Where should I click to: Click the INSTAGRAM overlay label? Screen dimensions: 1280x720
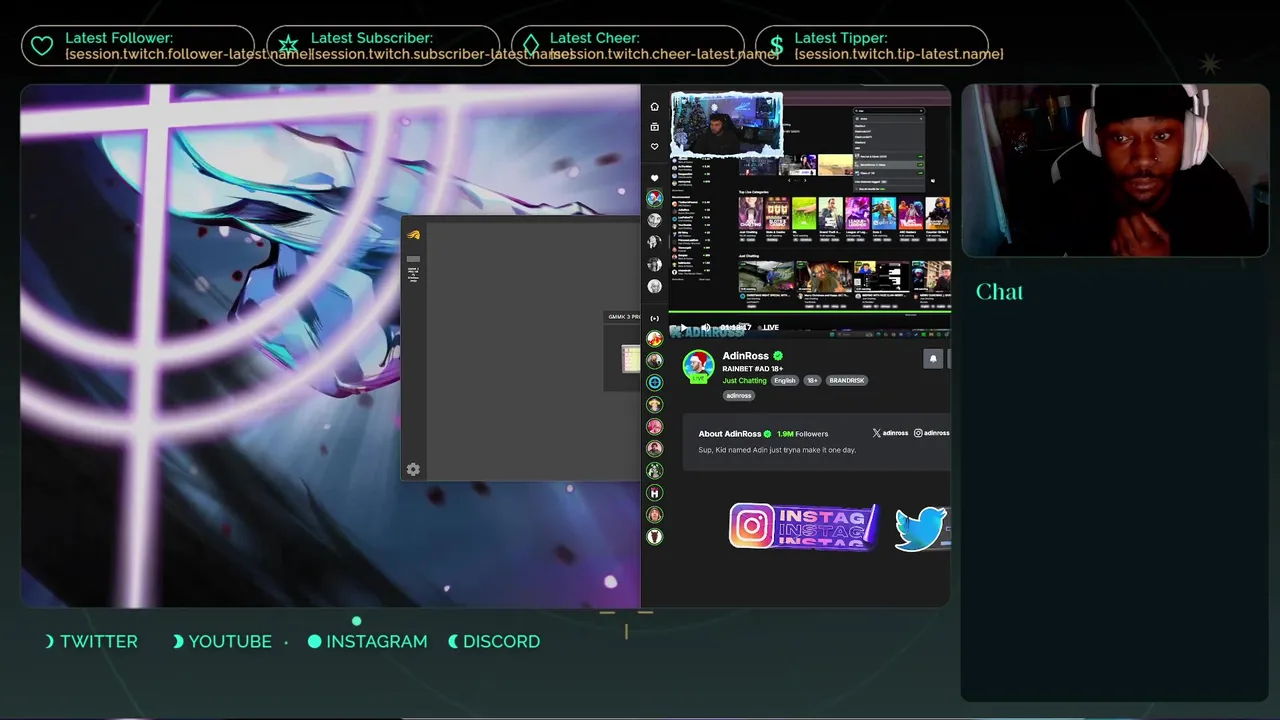376,641
